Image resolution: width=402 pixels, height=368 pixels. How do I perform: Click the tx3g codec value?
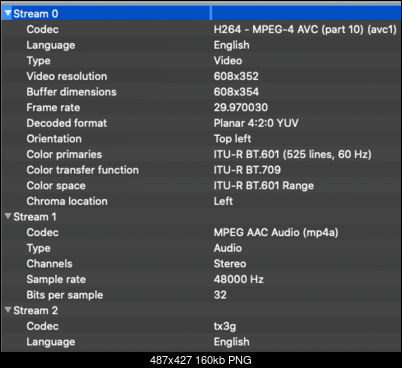(x=225, y=326)
